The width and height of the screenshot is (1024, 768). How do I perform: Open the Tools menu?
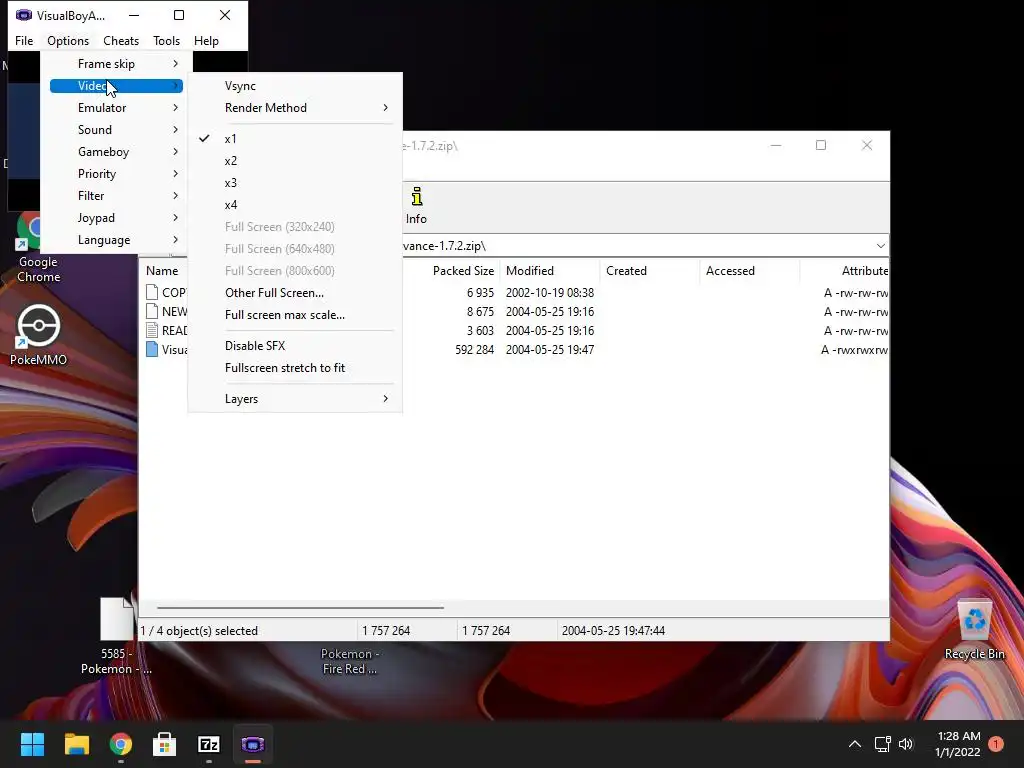pyautogui.click(x=167, y=40)
